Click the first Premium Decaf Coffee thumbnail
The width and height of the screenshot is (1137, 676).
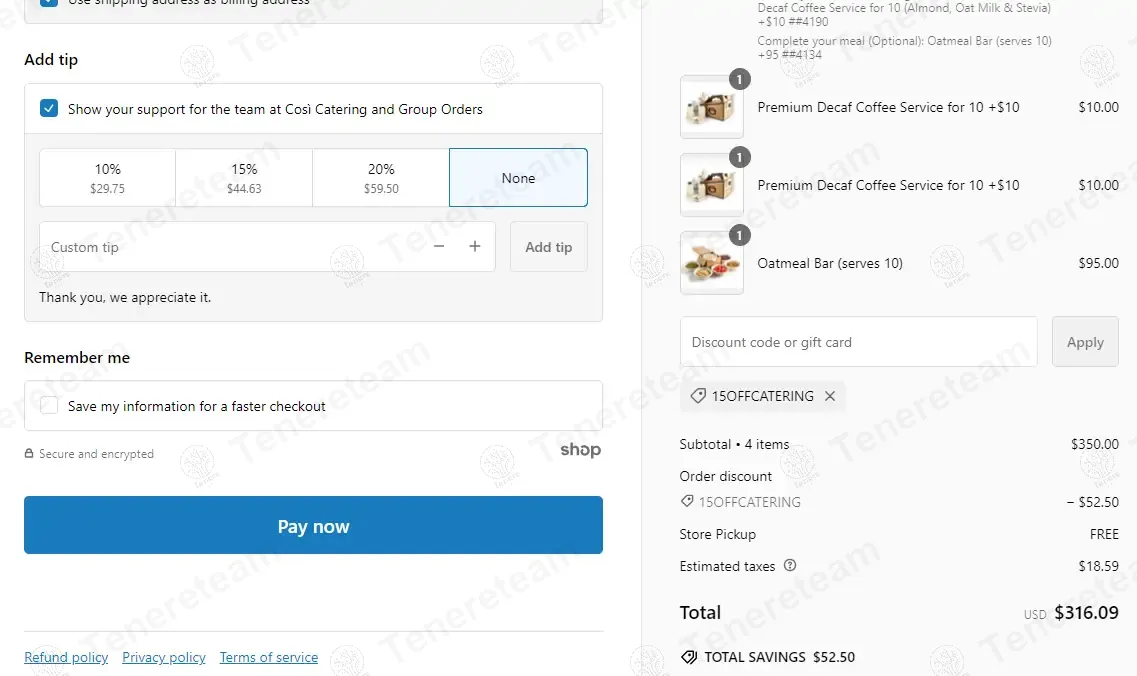pos(711,107)
